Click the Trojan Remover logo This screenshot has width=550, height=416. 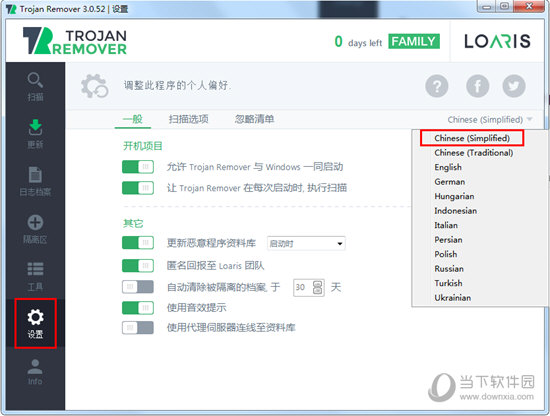pos(75,41)
